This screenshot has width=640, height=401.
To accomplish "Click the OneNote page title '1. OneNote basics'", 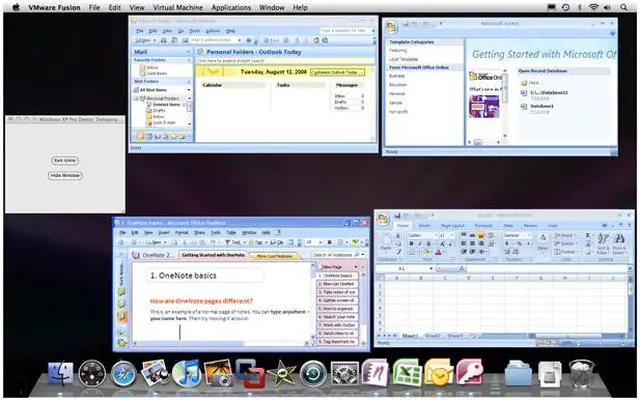I will tap(184, 276).
